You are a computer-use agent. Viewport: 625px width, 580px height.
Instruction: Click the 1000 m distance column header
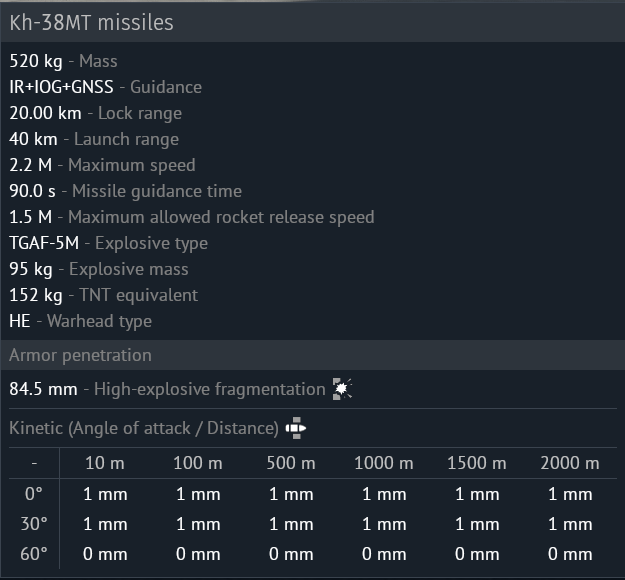[x=384, y=463]
